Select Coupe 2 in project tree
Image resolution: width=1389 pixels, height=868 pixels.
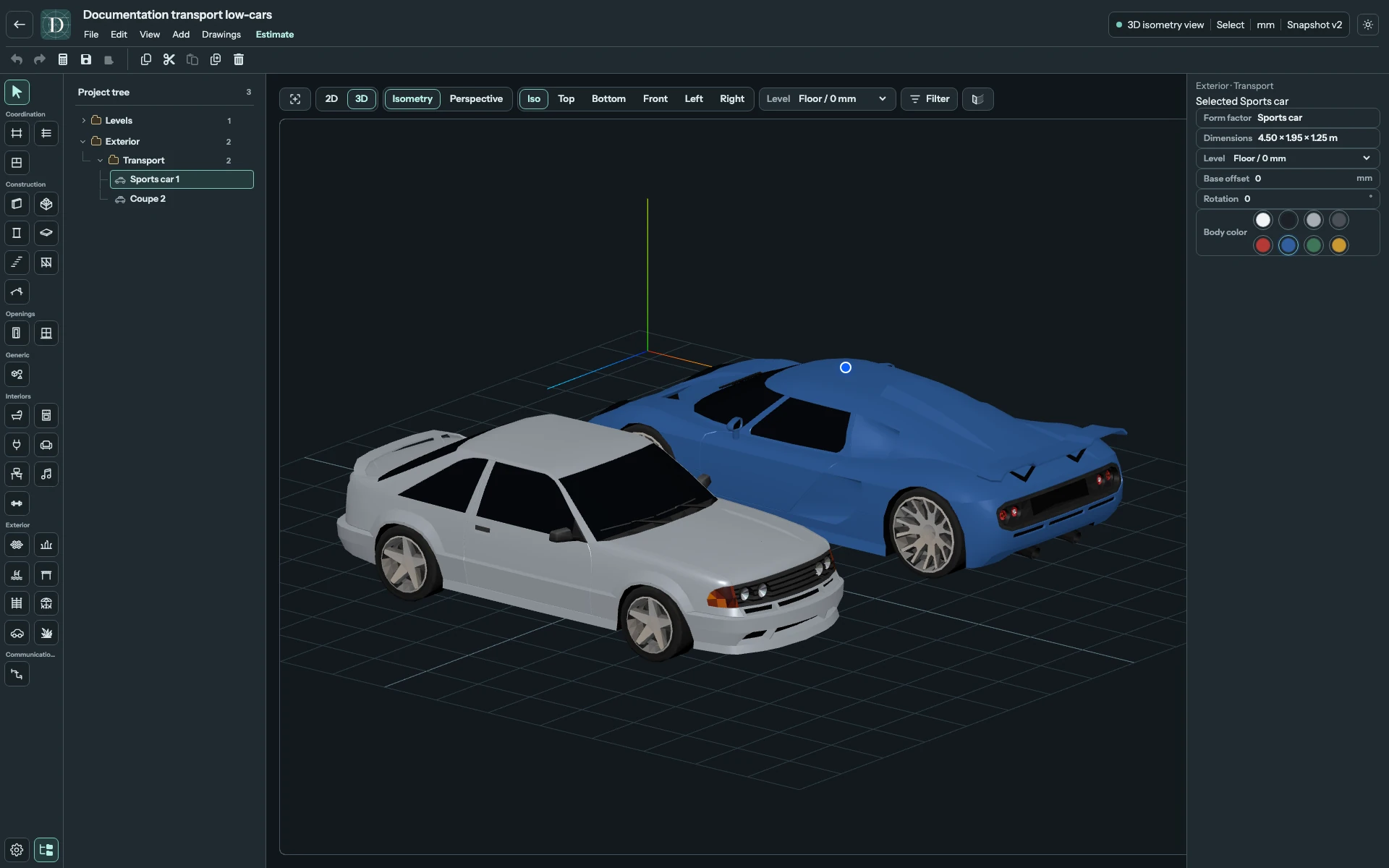(x=148, y=199)
